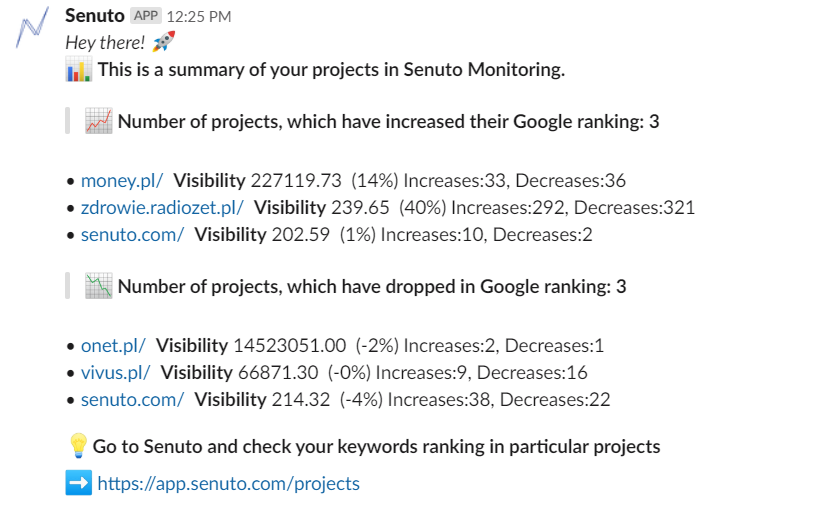The width and height of the screenshot is (828, 518).
Task: Open the https://app.senuto.com/projects link
Action: 229,483
